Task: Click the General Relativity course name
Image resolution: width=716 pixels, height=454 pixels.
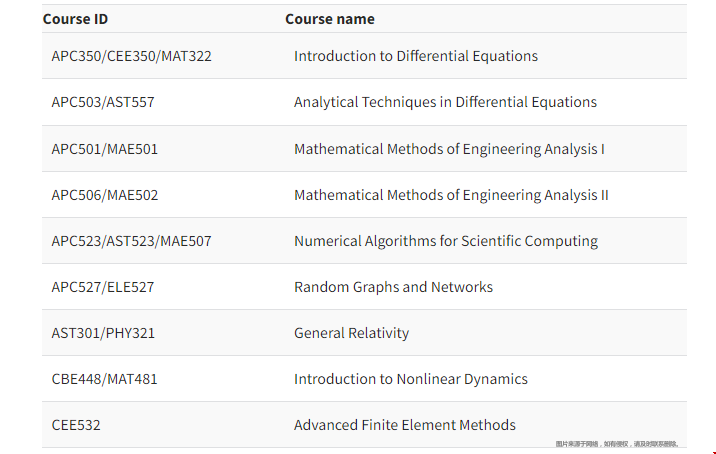Action: point(352,333)
